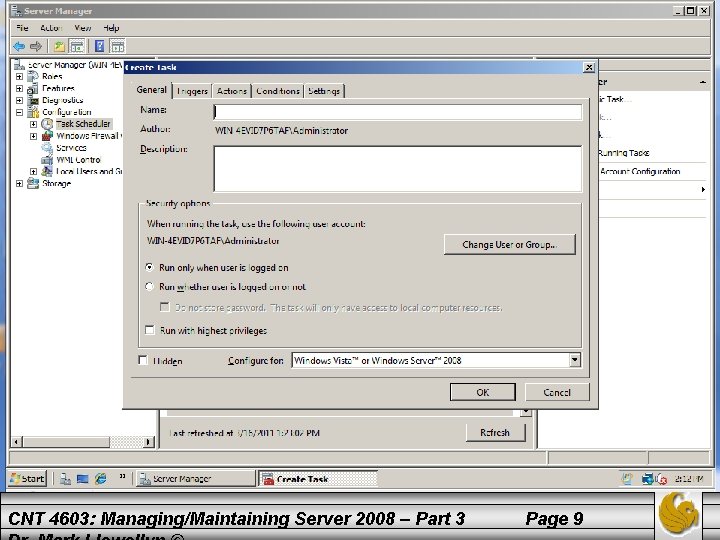Select the Task Scheduler clock icon

(x=47, y=124)
